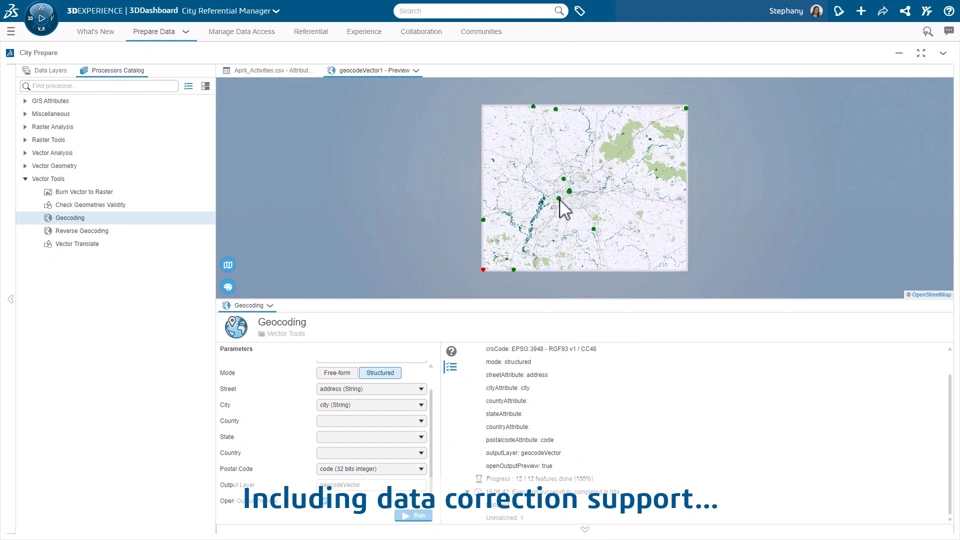Expand Raster Analysis category
The height and width of the screenshot is (540, 960).
coord(25,127)
